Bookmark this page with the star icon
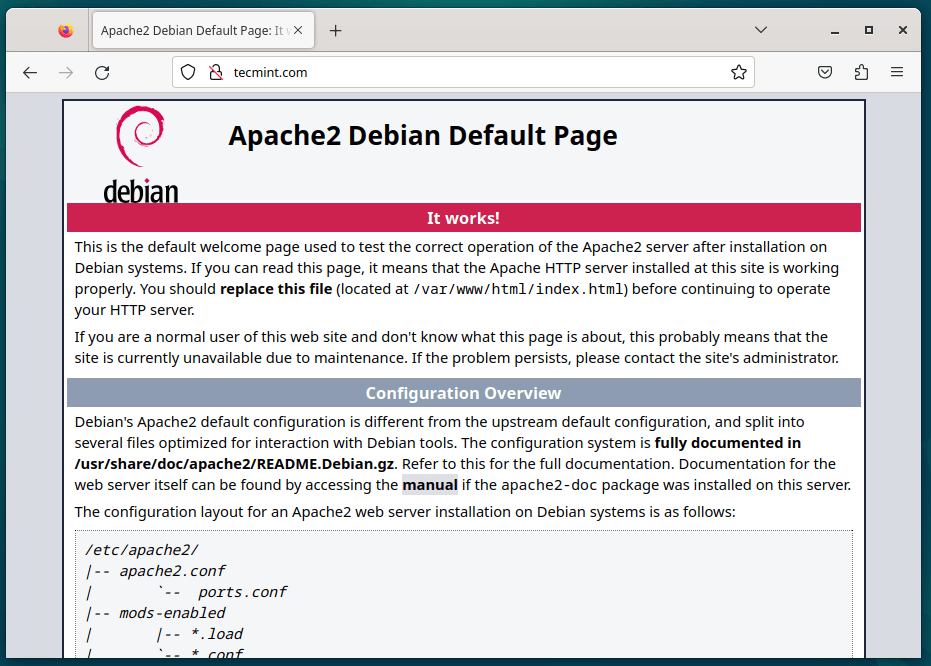Image resolution: width=931 pixels, height=666 pixels. (739, 72)
